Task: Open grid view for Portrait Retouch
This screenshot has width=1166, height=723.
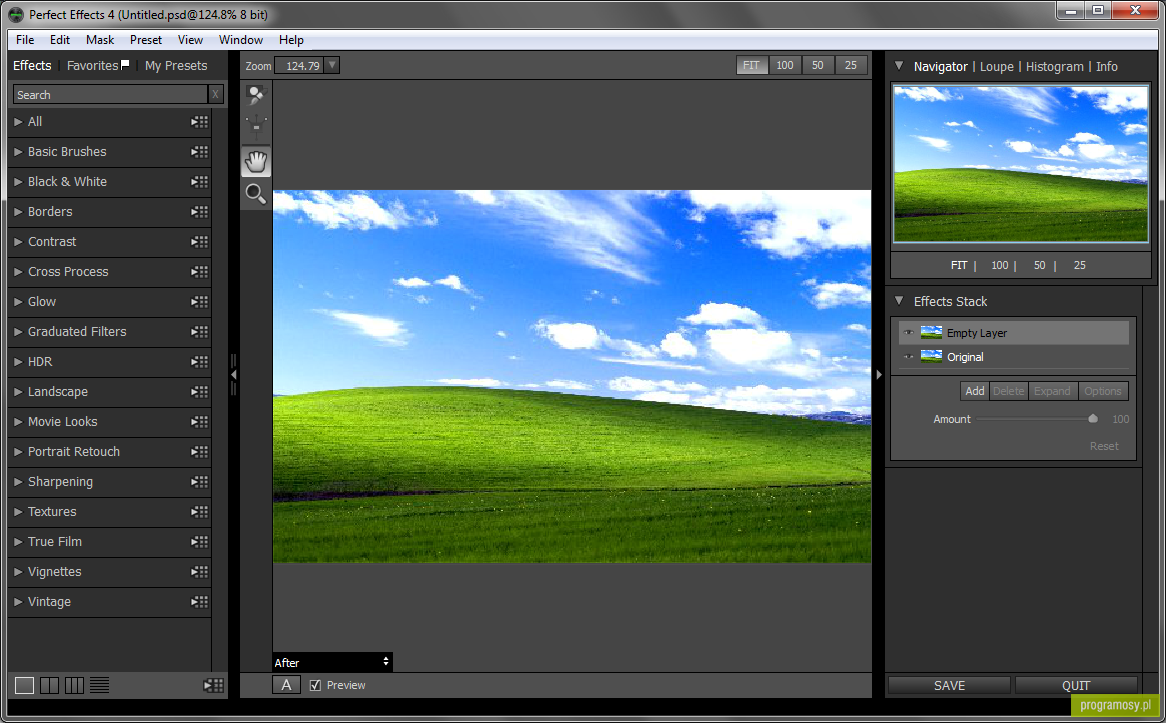Action: pos(199,452)
